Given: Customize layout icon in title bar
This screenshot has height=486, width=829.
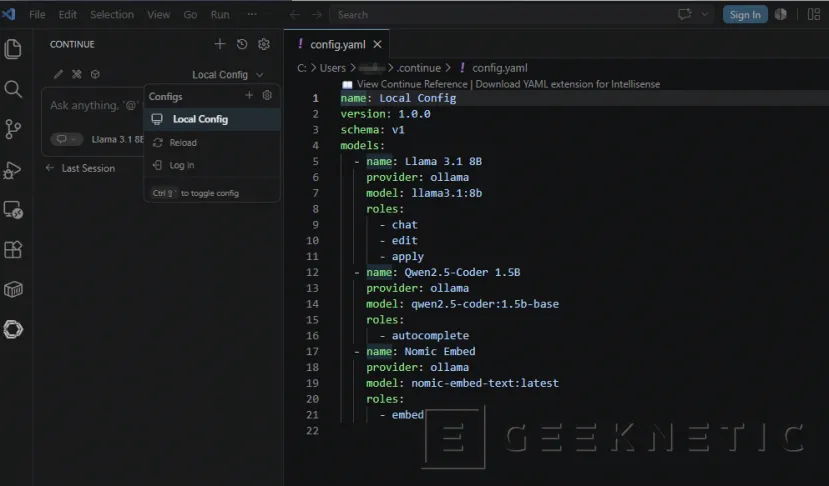Looking at the screenshot, I should click(x=814, y=14).
